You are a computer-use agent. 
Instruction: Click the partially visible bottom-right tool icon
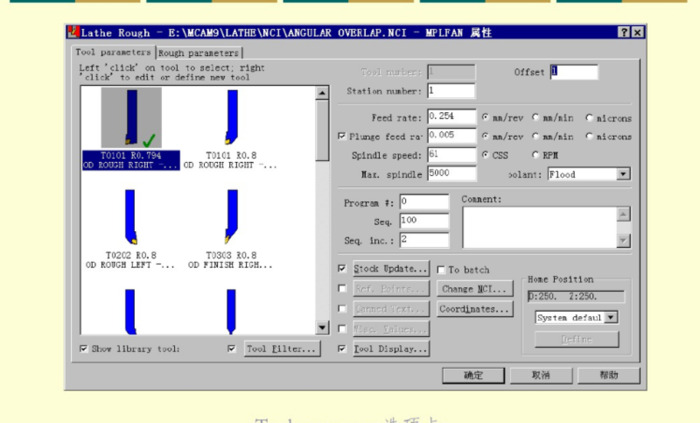point(231,311)
